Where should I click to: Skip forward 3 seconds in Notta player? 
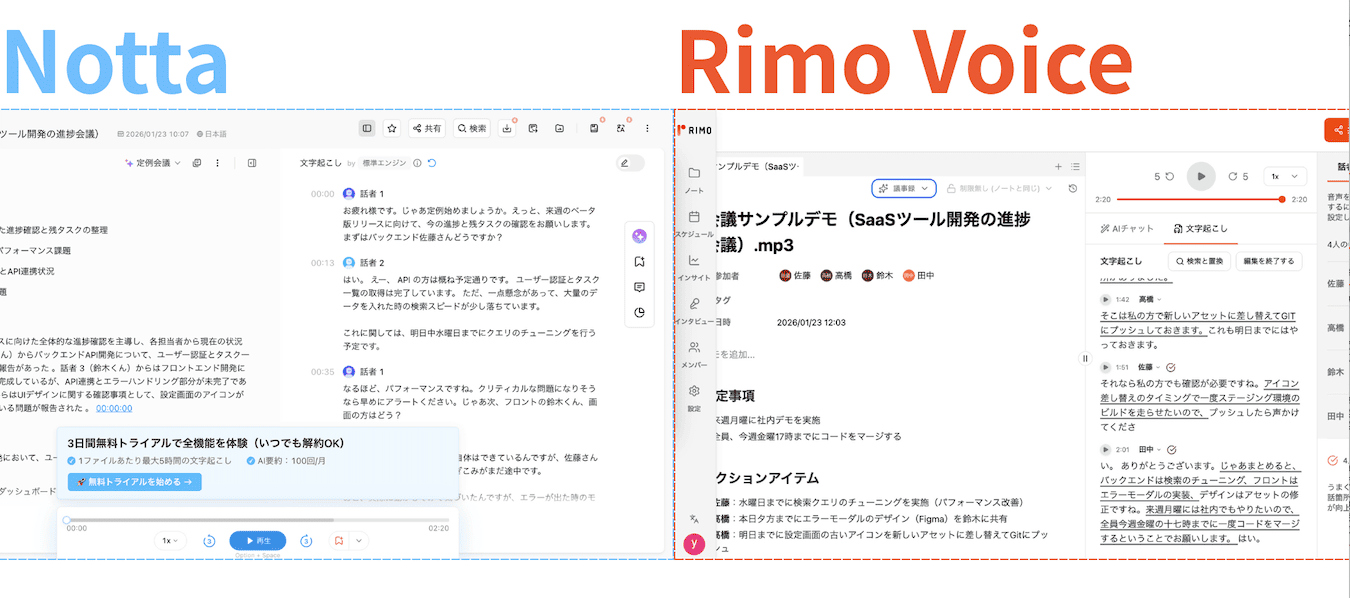pyautogui.click(x=306, y=541)
